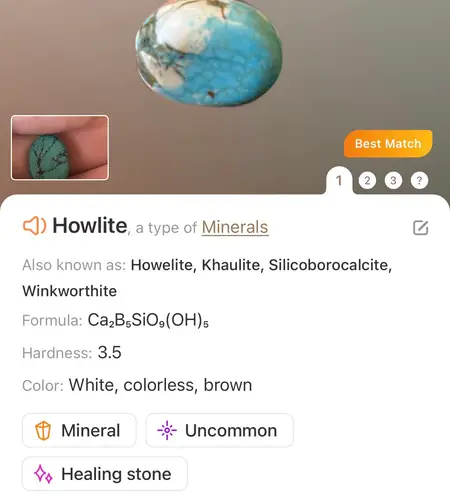Switch to result tab 1
Image resolution: width=450 pixels, height=495 pixels.
point(339,180)
